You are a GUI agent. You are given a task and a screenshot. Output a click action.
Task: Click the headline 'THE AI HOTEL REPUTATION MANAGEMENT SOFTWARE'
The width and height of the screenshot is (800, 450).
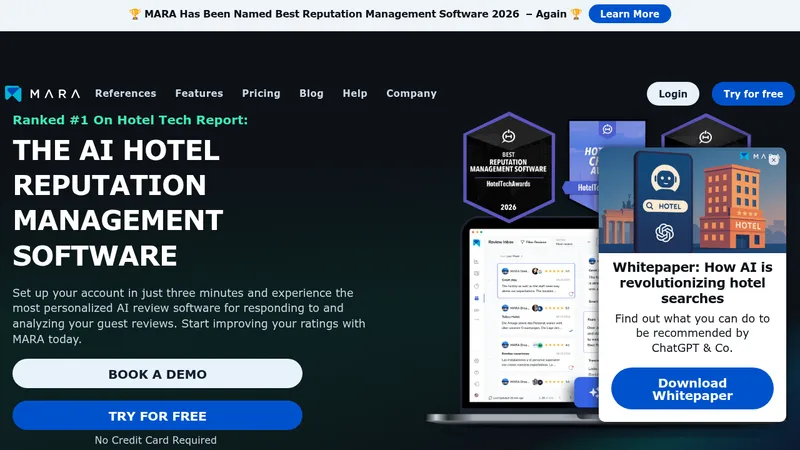pyautogui.click(x=118, y=203)
